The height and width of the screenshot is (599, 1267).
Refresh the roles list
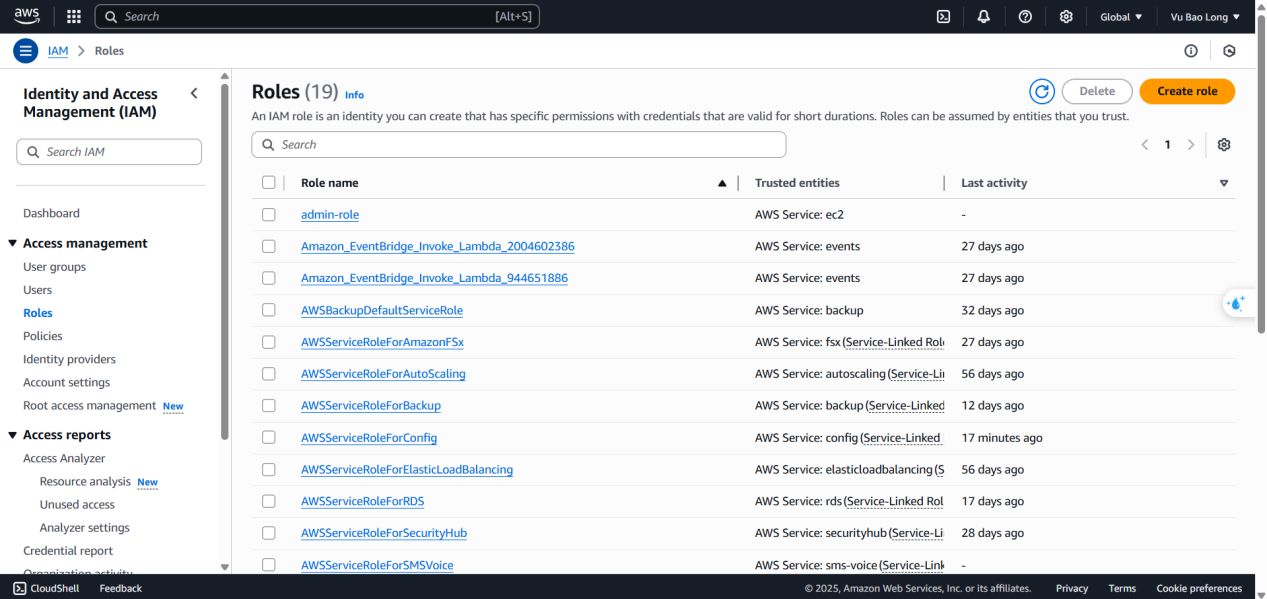[x=1042, y=91]
